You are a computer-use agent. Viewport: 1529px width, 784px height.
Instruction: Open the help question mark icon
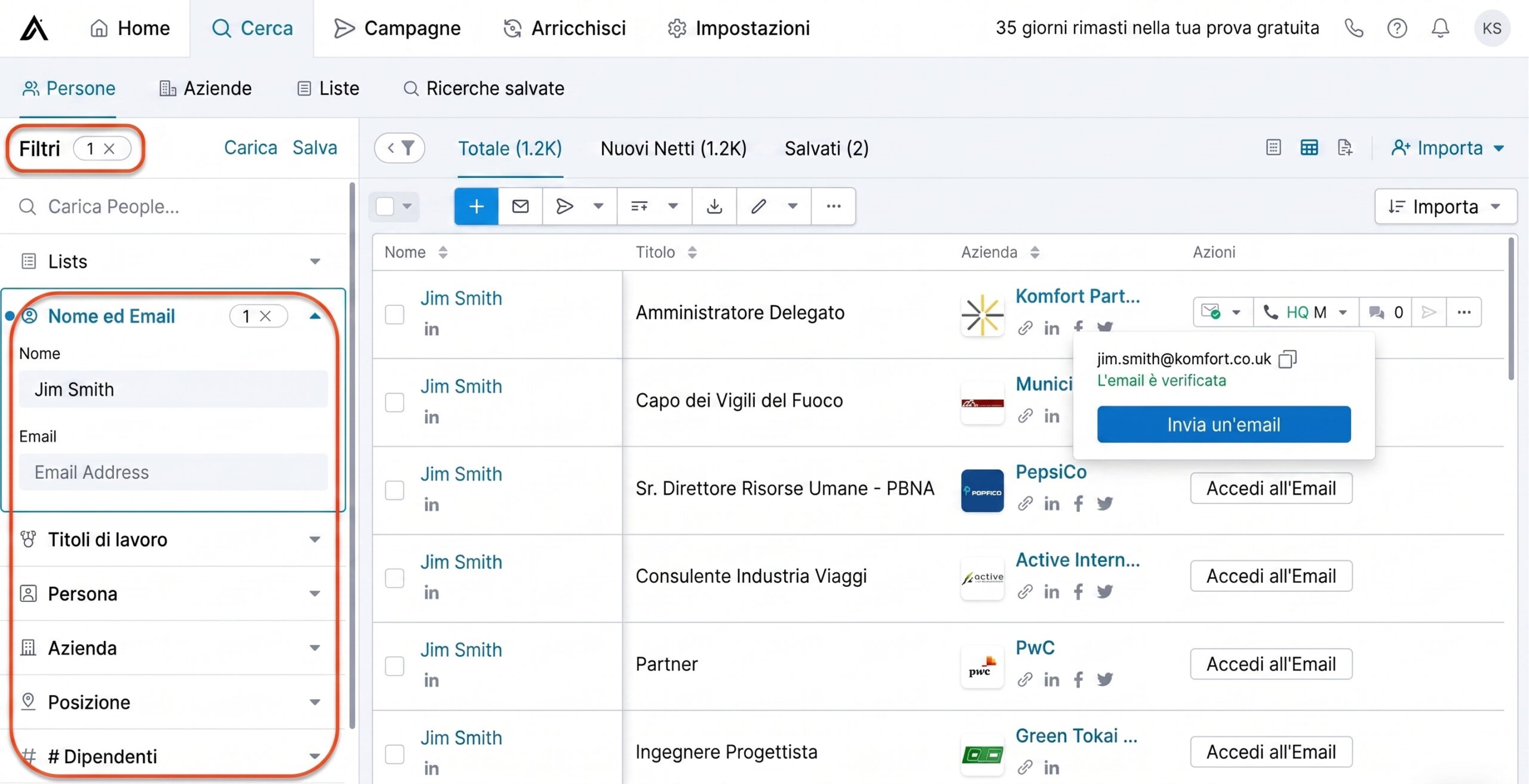[1396, 28]
